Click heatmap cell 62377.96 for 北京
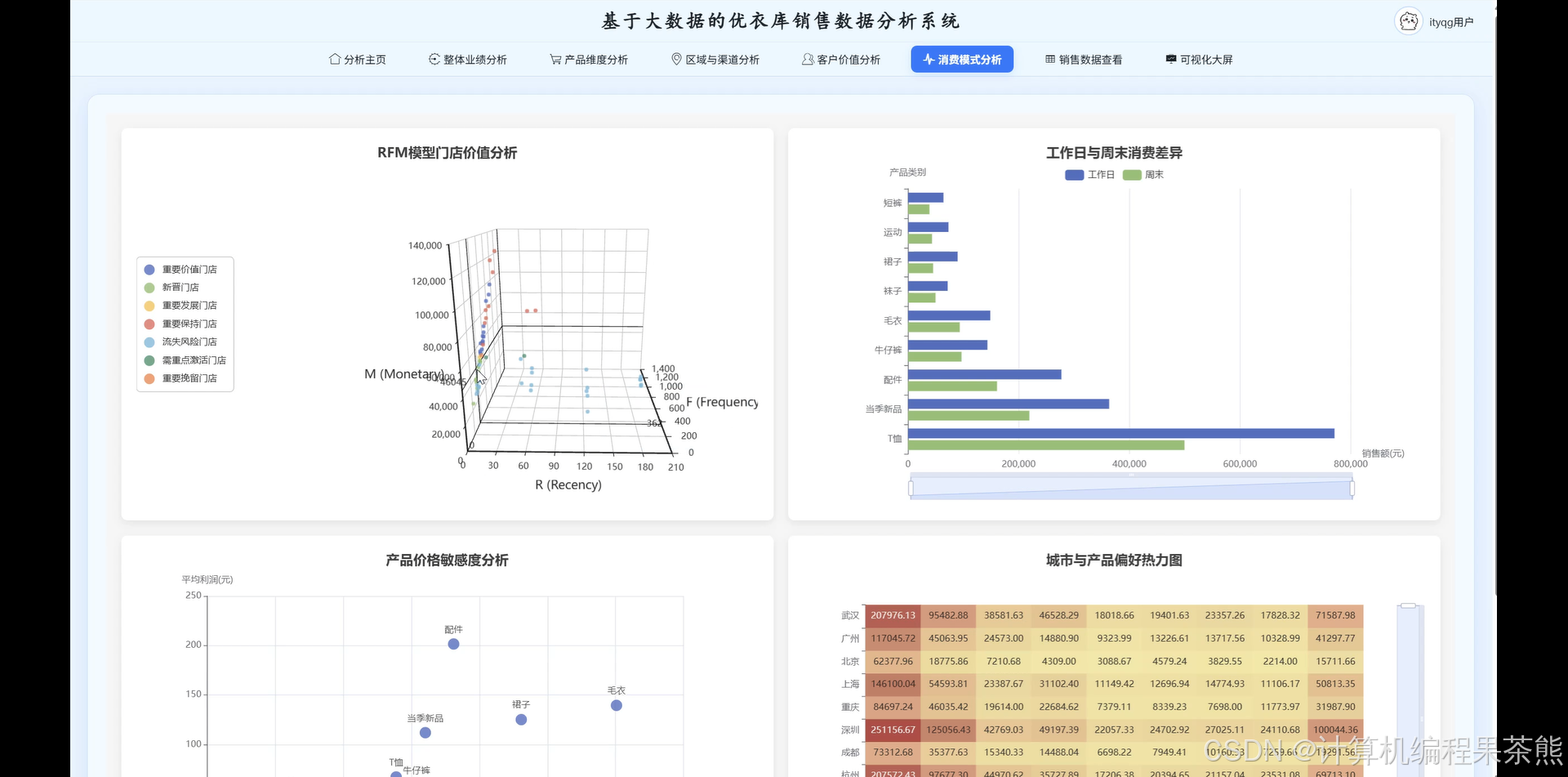 [x=893, y=661]
